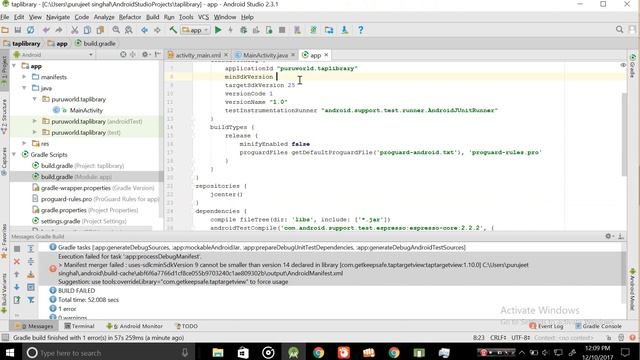This screenshot has width=640, height=360.
Task: Click the Project panel settings gear icon
Action: [145, 54]
